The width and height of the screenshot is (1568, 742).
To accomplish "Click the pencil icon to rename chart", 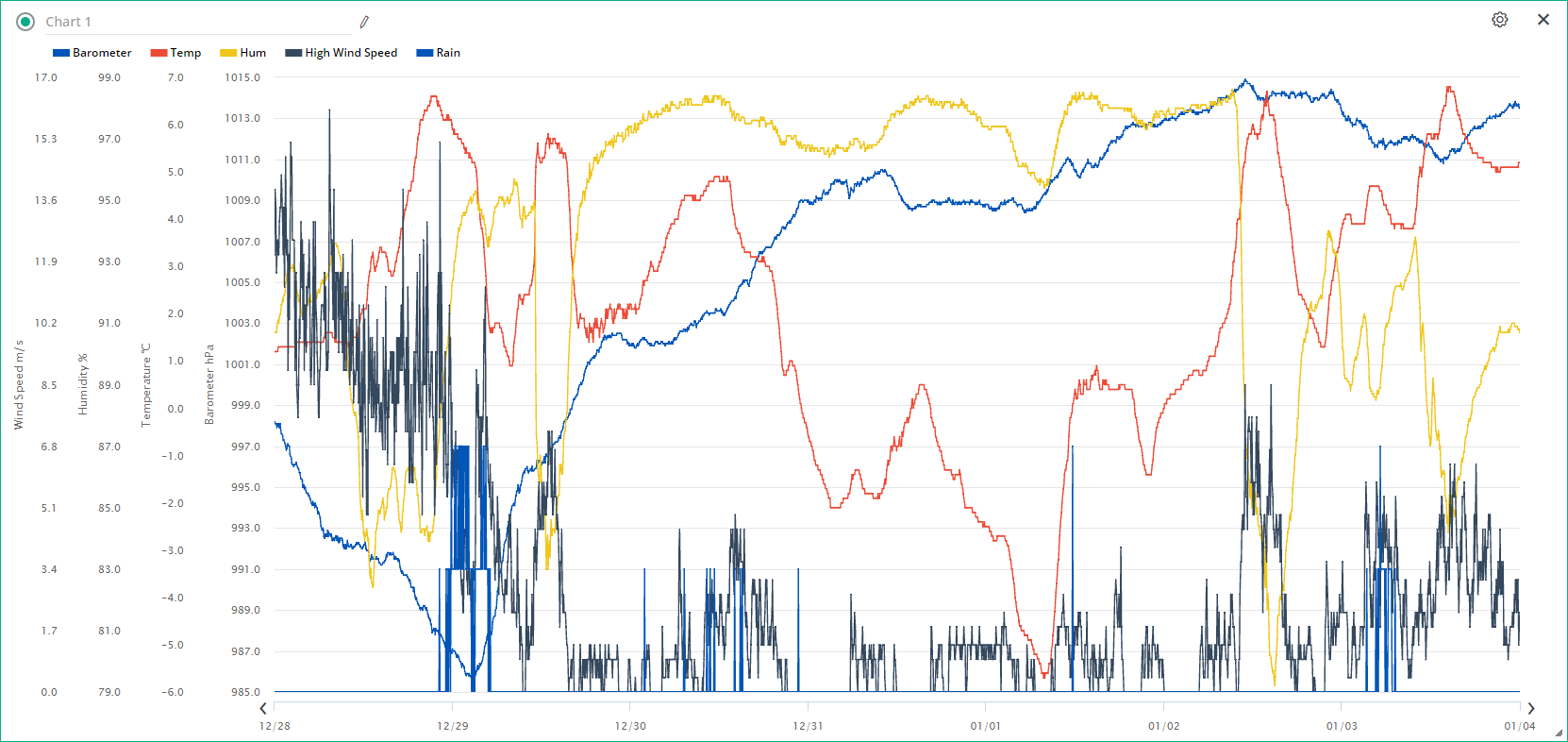I will 364,22.
